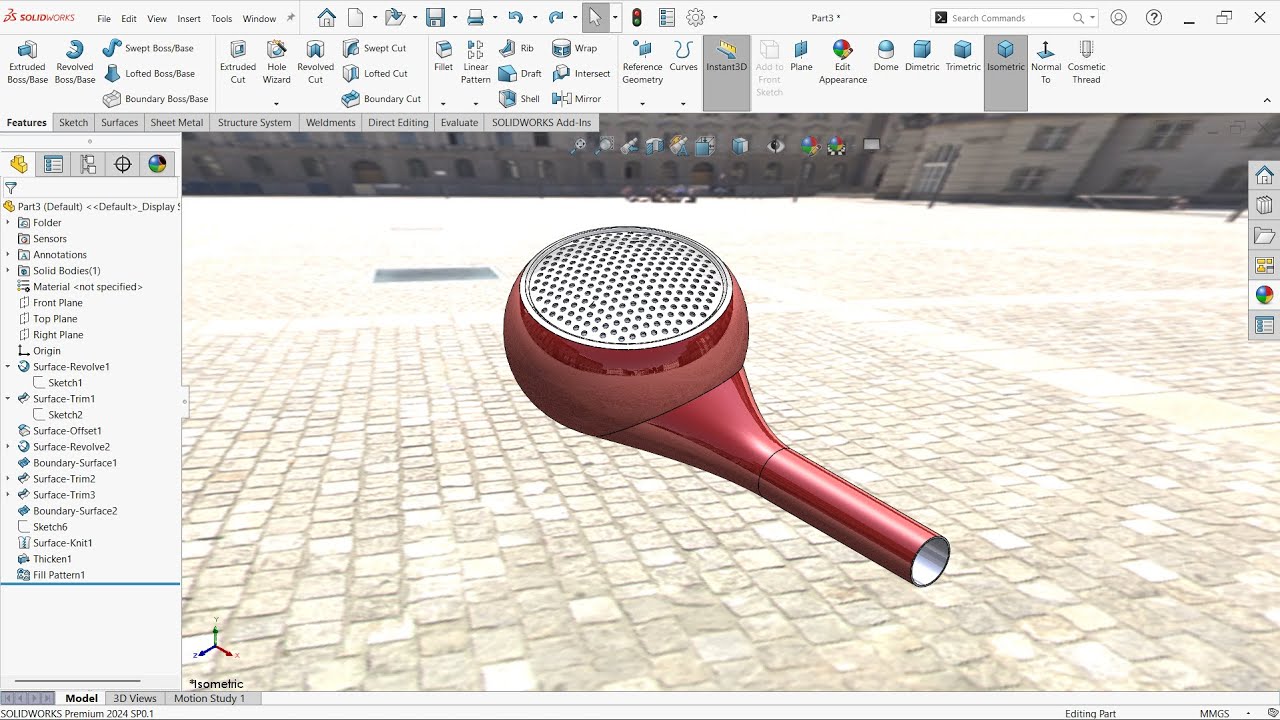Expand the Surface-Trim2 feature
The width and height of the screenshot is (1280, 720).
point(8,479)
